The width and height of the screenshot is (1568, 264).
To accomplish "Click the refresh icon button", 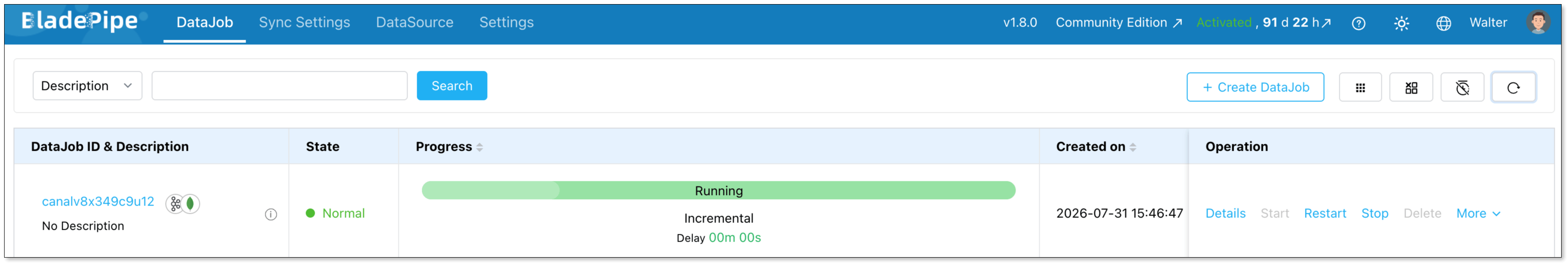I will point(1513,88).
